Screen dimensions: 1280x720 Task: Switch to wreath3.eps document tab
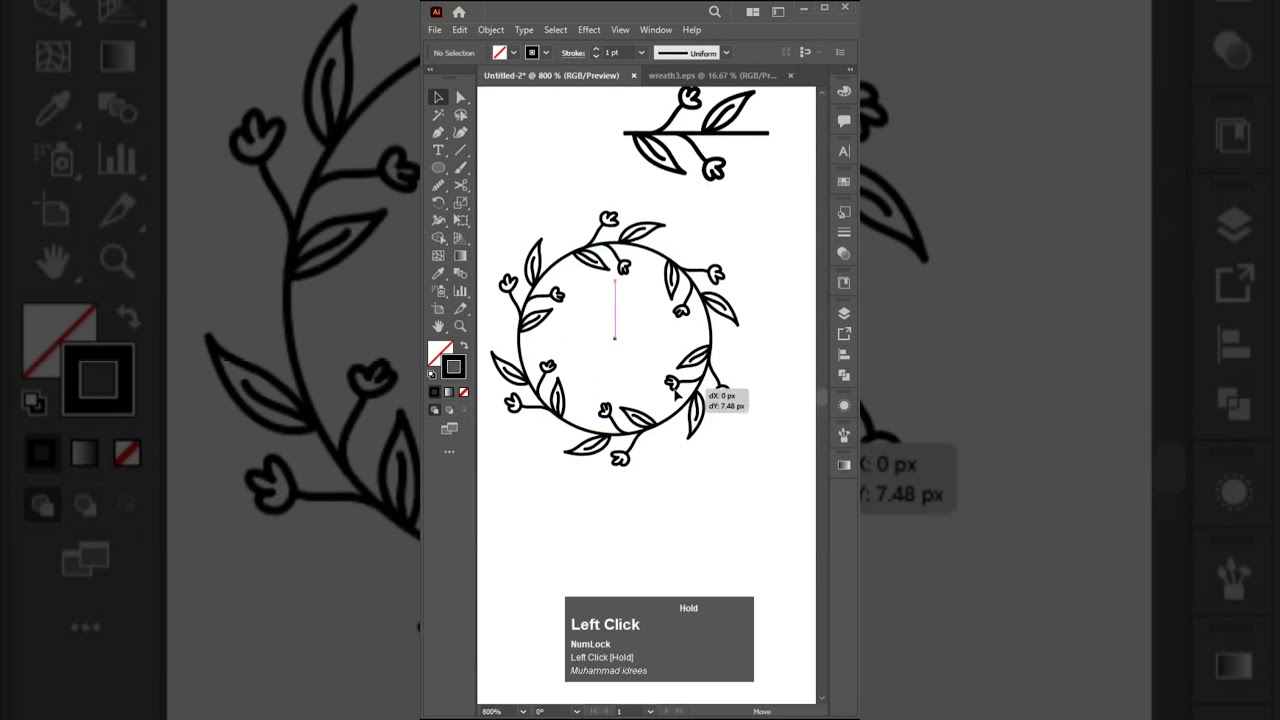coord(712,75)
